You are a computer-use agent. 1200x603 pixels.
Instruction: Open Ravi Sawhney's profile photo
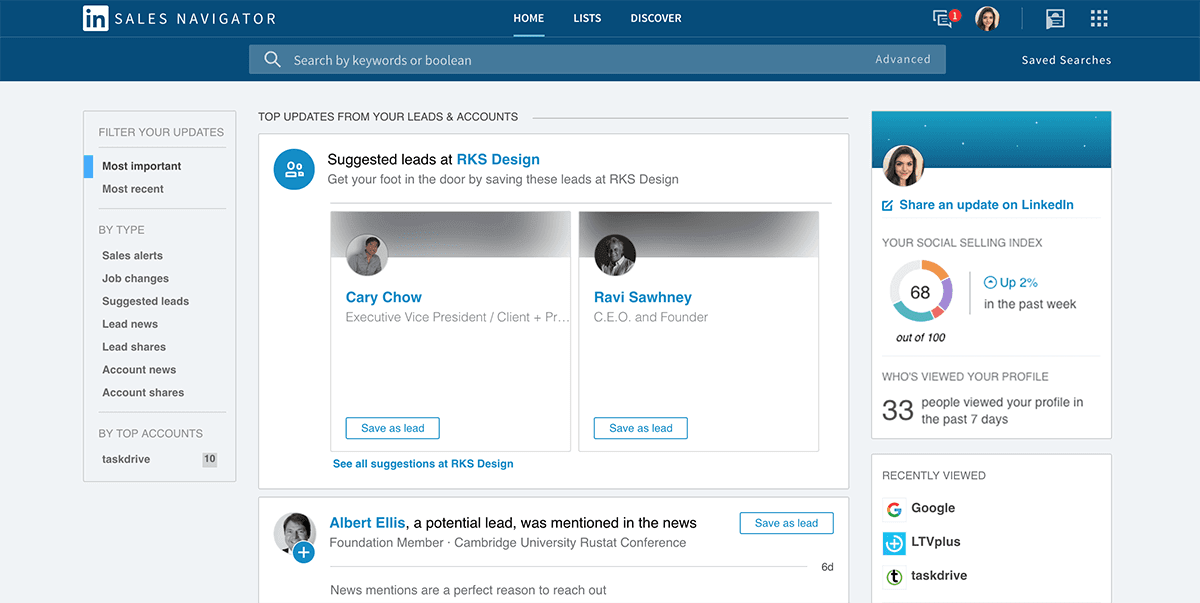[614, 255]
